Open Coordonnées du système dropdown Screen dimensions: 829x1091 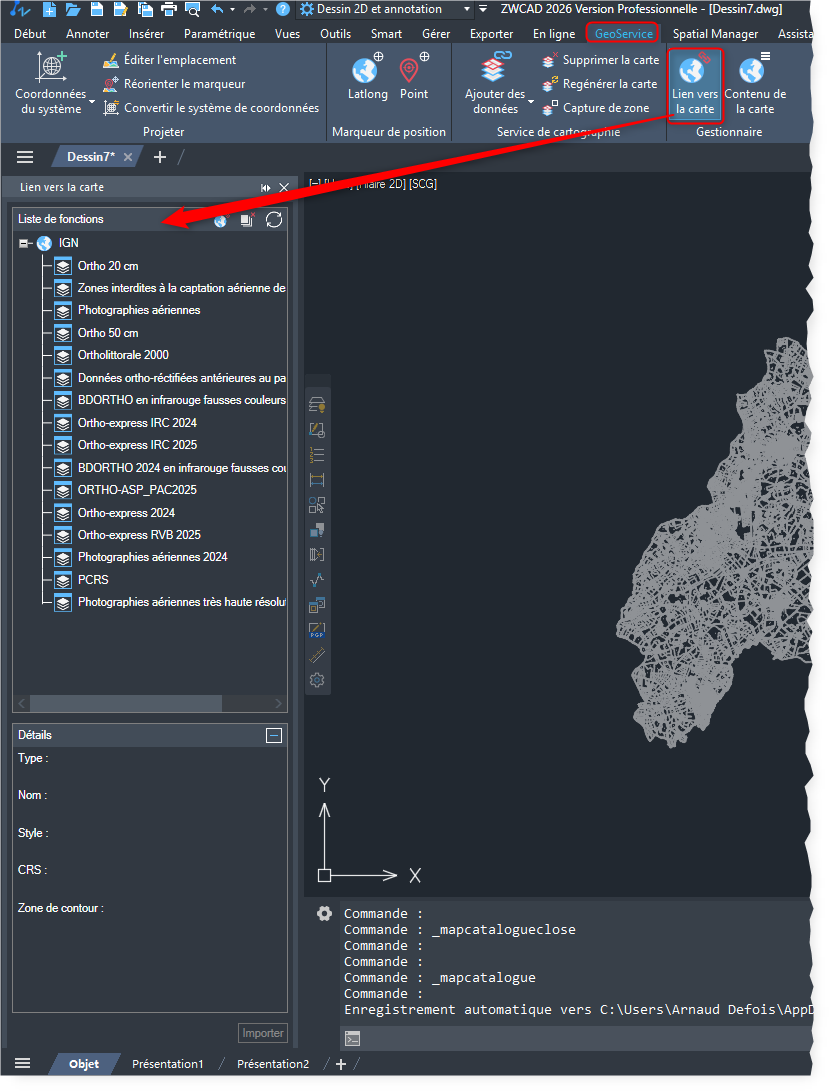pos(91,102)
